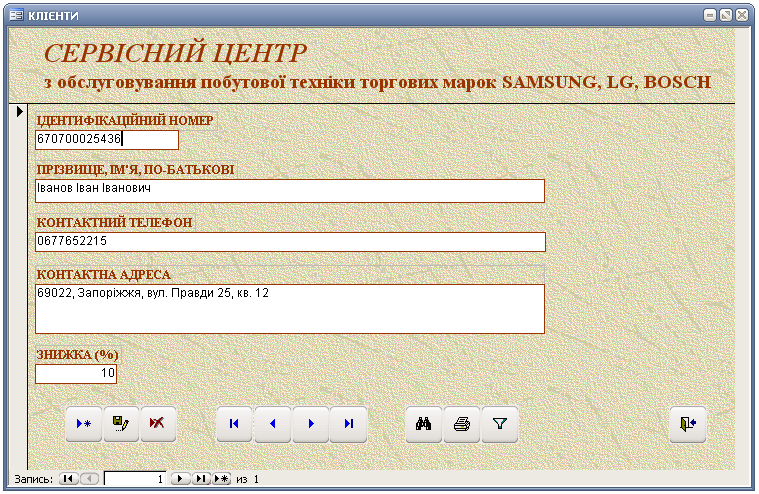Restore the КЛІЄНТИ window size
This screenshot has width=759, height=494.
click(x=726, y=15)
